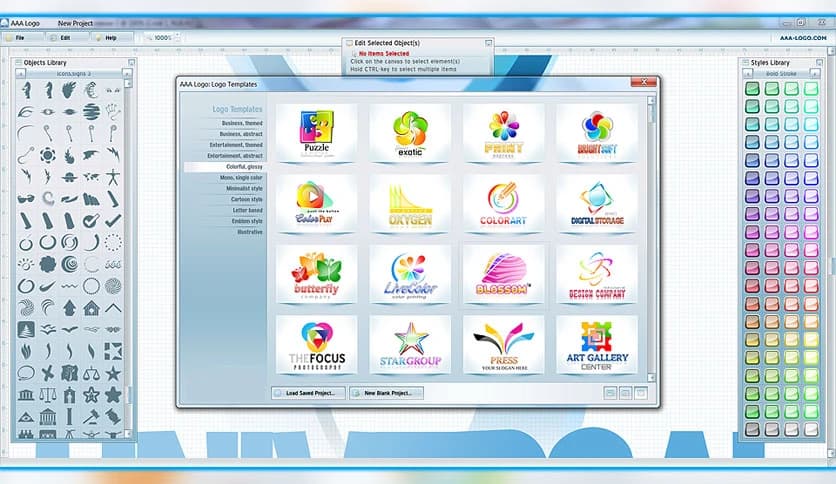Pick the UFO saucer shape
The height and width of the screenshot is (484, 836).
pos(69,177)
